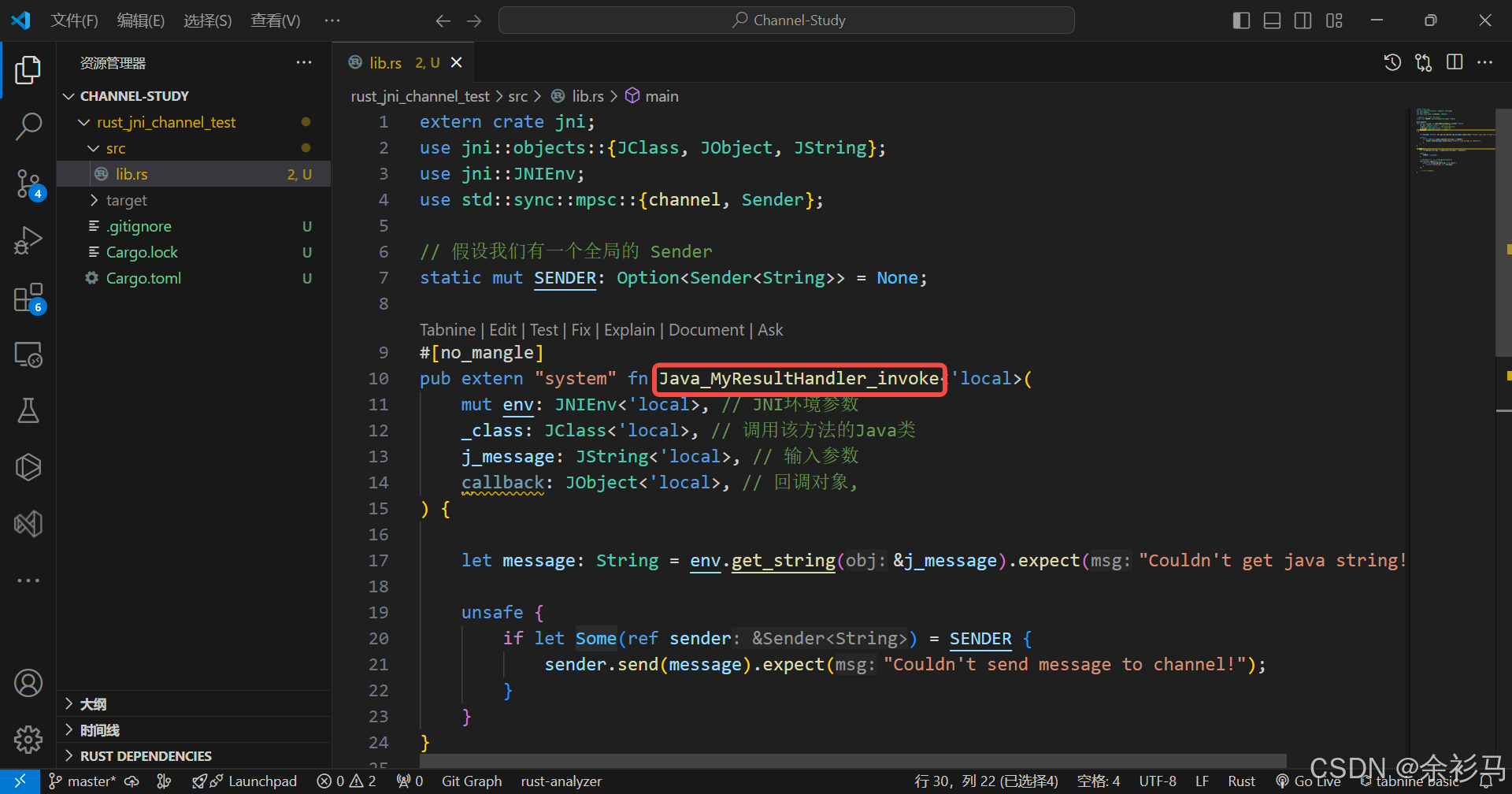The width and height of the screenshot is (1512, 794).
Task: Go forward in navigation history
Action: (x=474, y=20)
